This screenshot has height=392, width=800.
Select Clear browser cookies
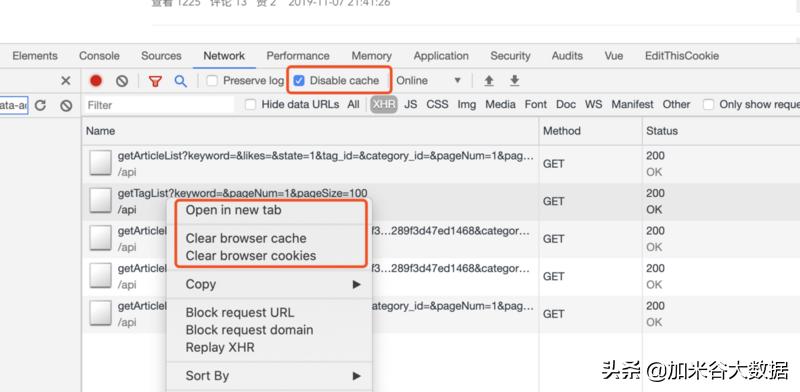click(251, 256)
